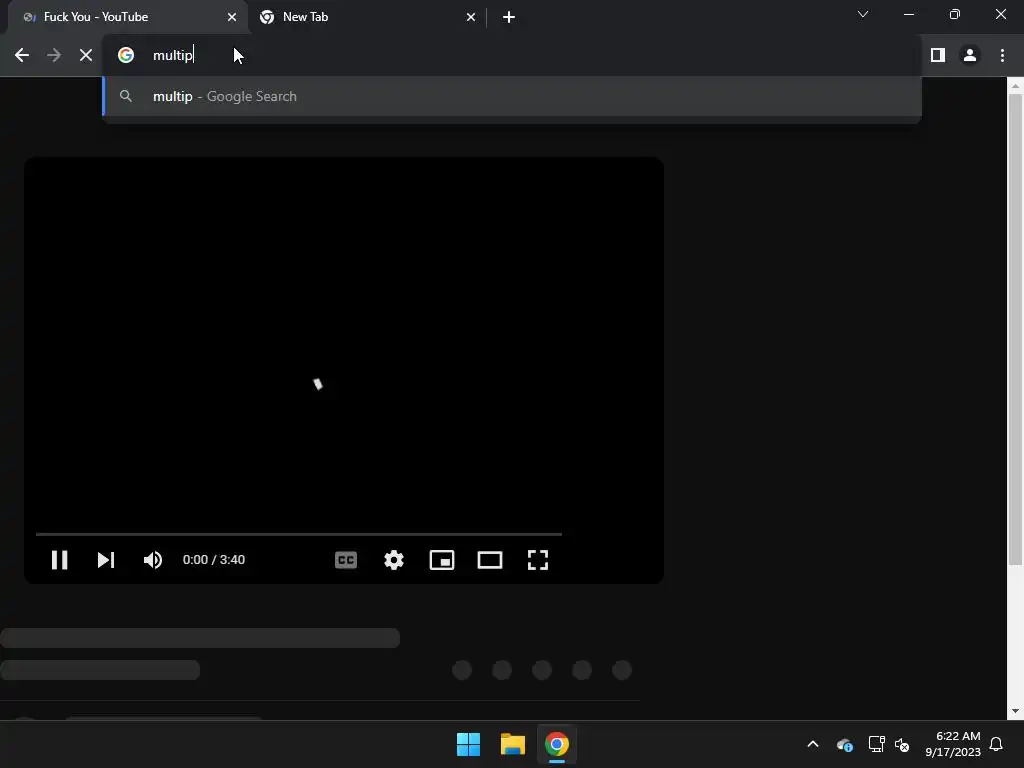Image resolution: width=1024 pixels, height=768 pixels.
Task: Click the Chrome taskbar icon
Action: (557, 744)
